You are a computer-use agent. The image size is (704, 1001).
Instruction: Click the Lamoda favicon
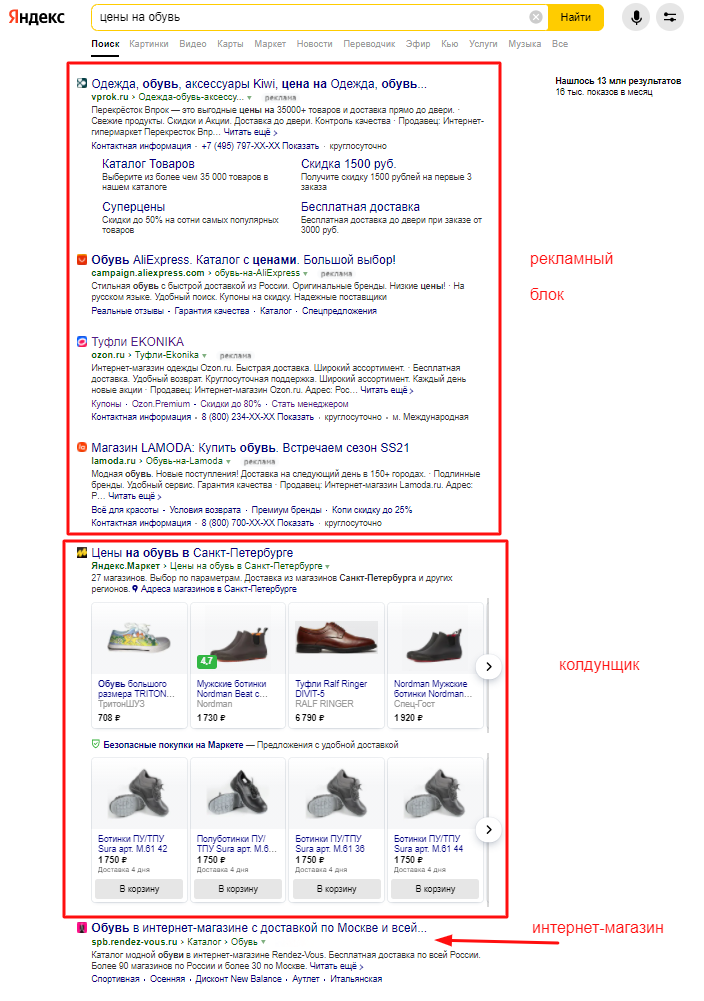82,448
